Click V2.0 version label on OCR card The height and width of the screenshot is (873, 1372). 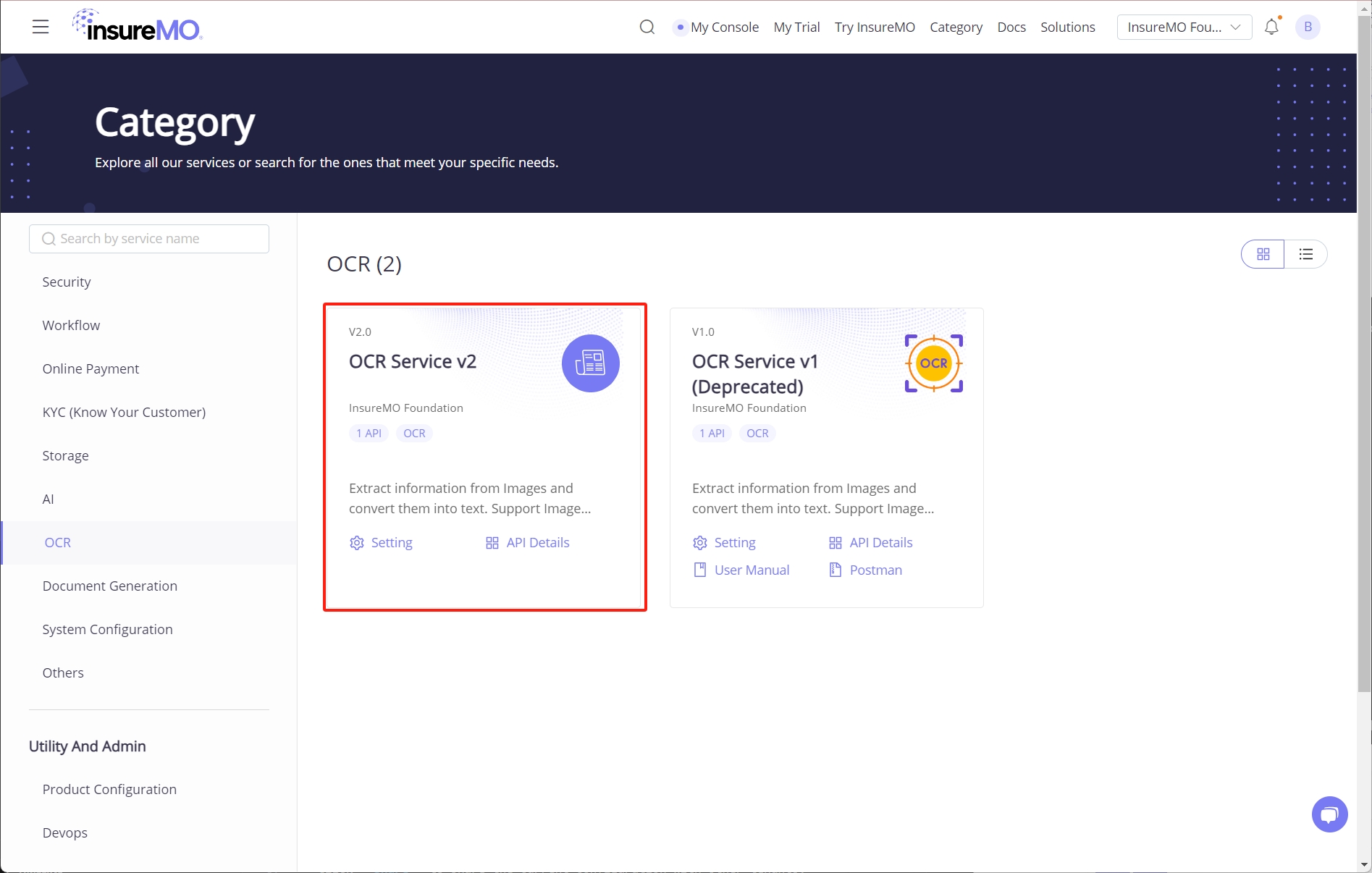point(360,332)
